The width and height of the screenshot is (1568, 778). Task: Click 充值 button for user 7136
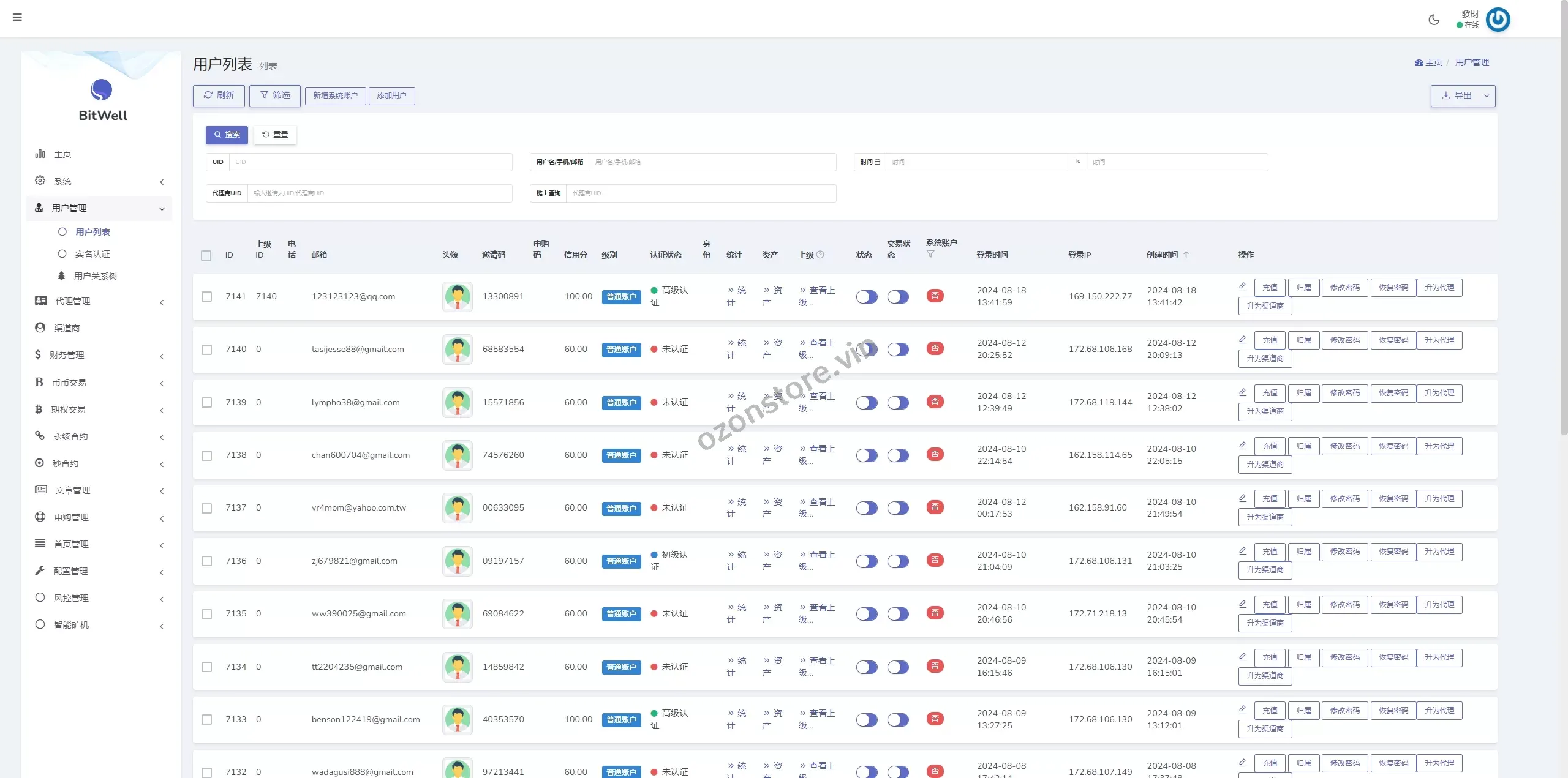pos(1269,552)
